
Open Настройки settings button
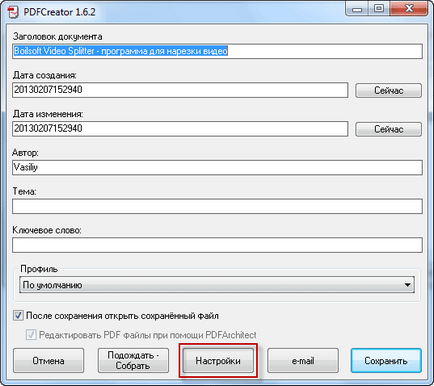click(218, 361)
